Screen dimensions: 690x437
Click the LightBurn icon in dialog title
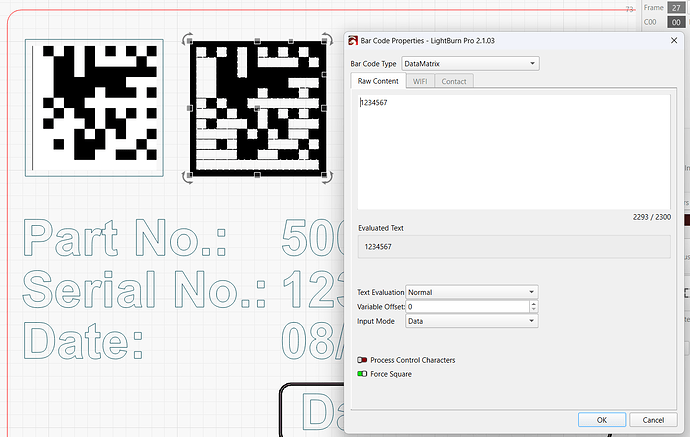tap(353, 40)
